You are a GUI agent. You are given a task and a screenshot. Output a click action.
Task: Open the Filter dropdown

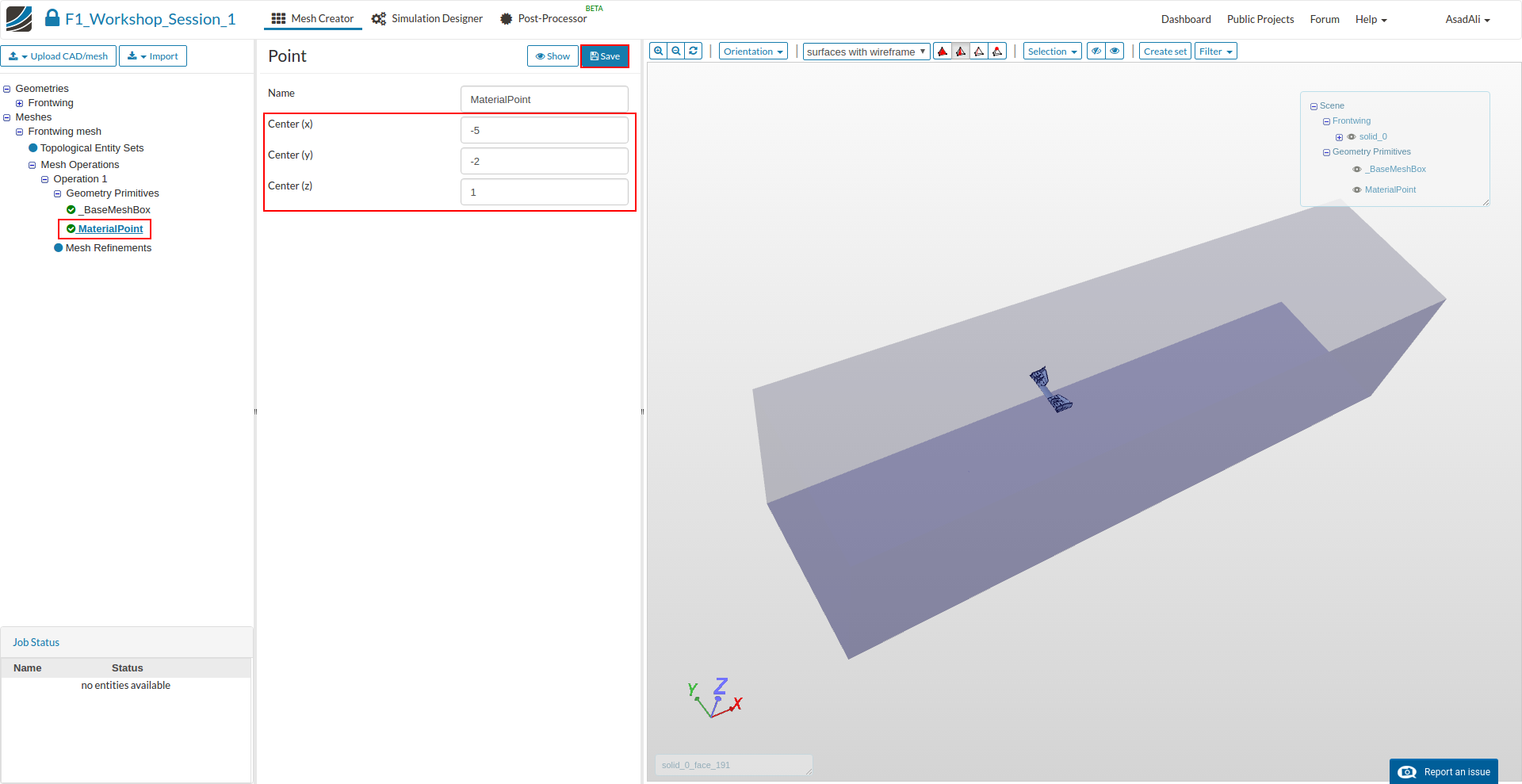pos(1215,52)
